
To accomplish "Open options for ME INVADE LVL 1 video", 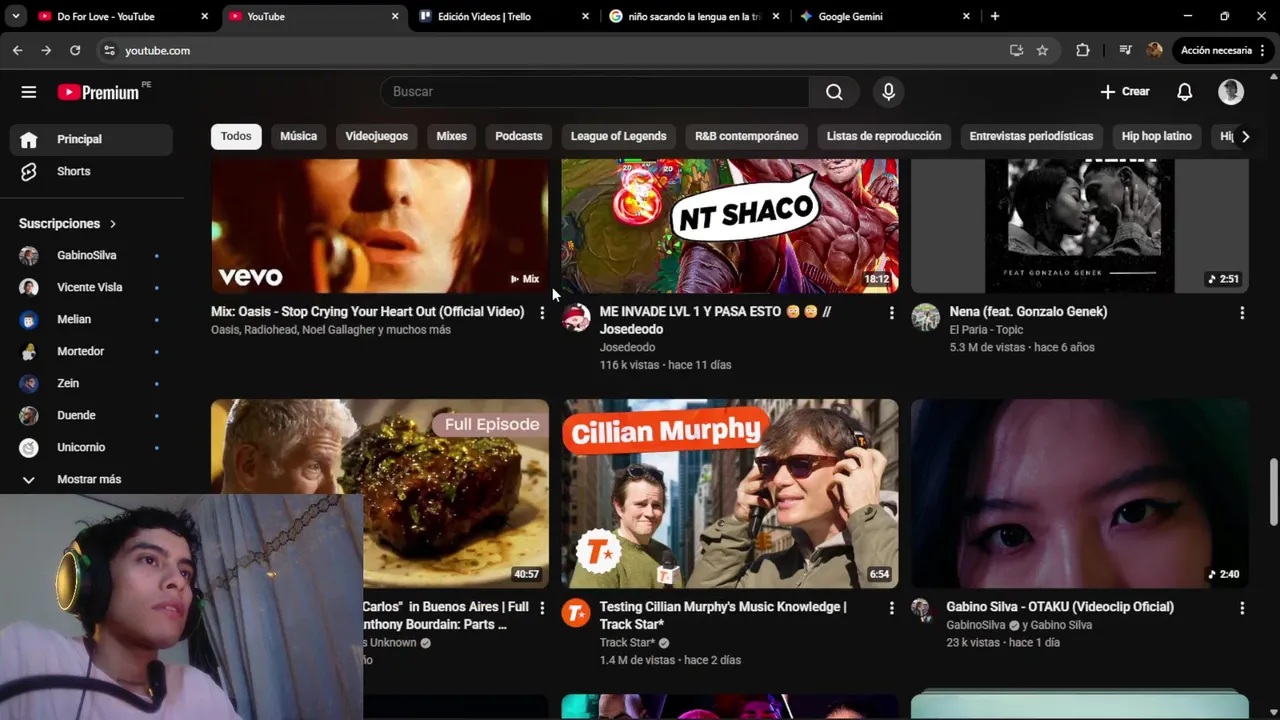I will 891,313.
